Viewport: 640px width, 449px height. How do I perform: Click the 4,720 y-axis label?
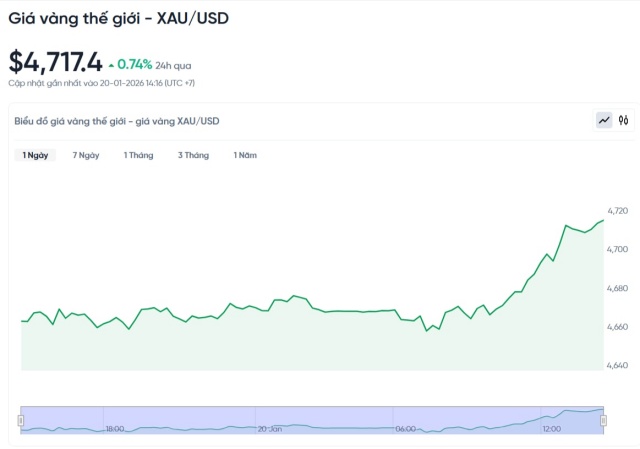click(618, 211)
